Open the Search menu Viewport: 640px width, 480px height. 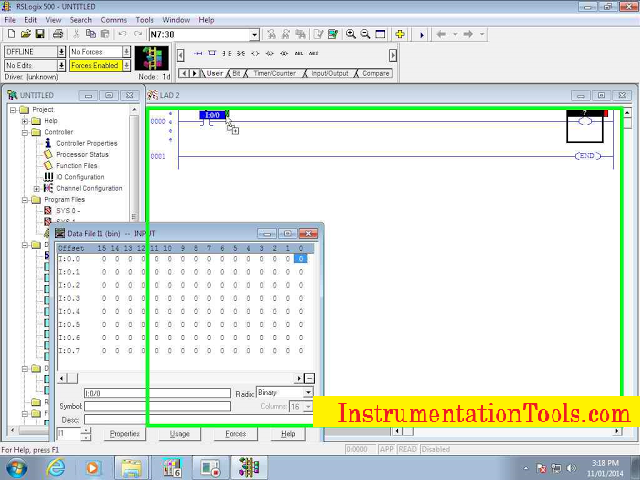pyautogui.click(x=80, y=20)
